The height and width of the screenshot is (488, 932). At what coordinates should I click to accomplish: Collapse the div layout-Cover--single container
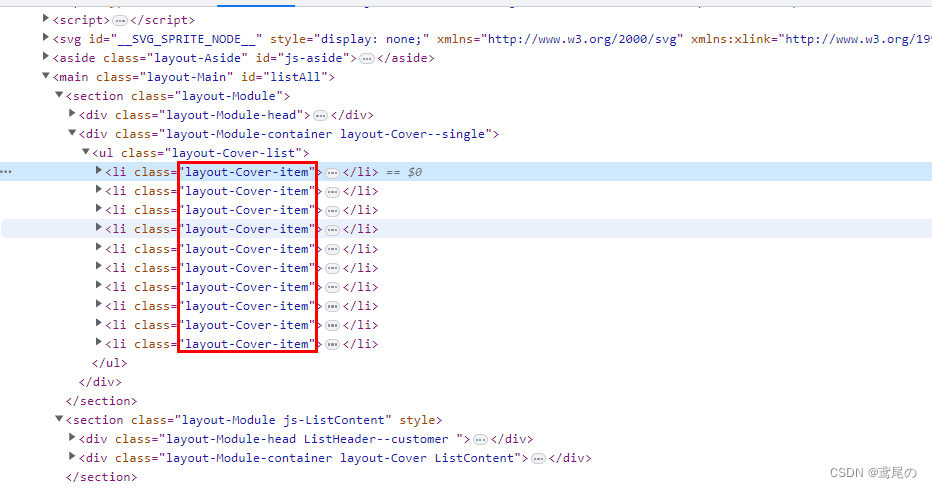[72, 133]
